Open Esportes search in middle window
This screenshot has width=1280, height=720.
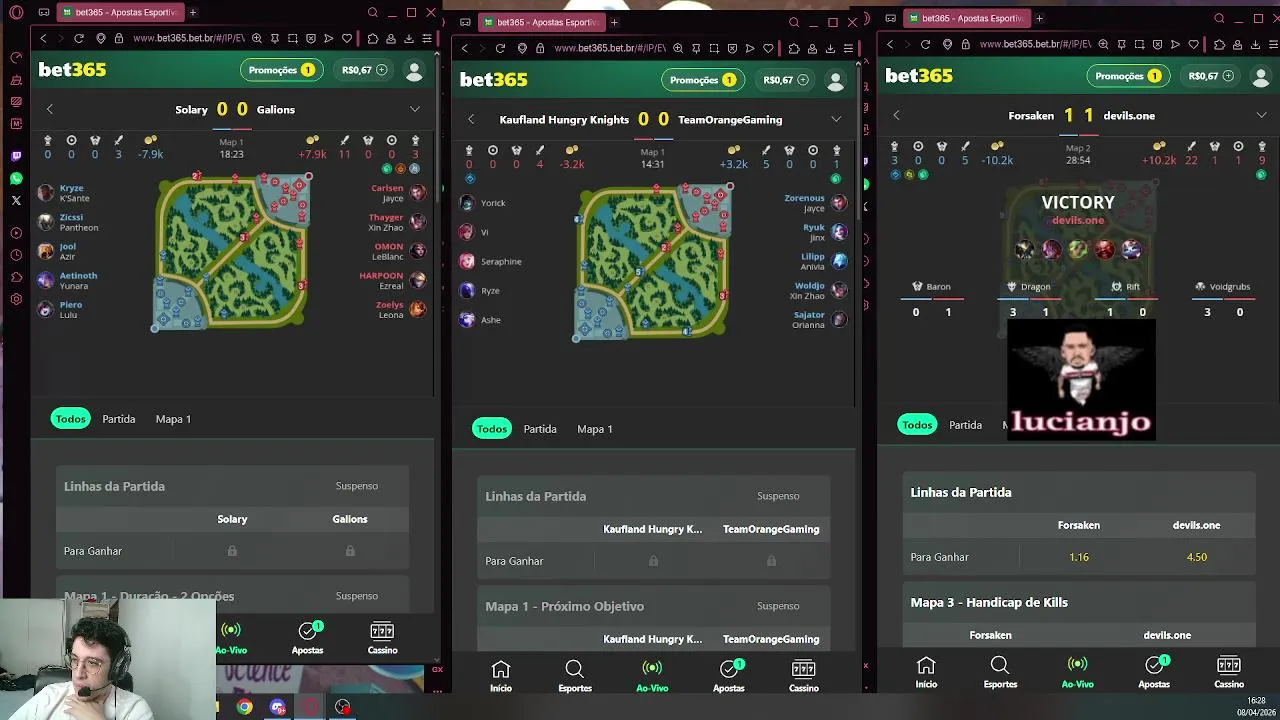point(575,676)
